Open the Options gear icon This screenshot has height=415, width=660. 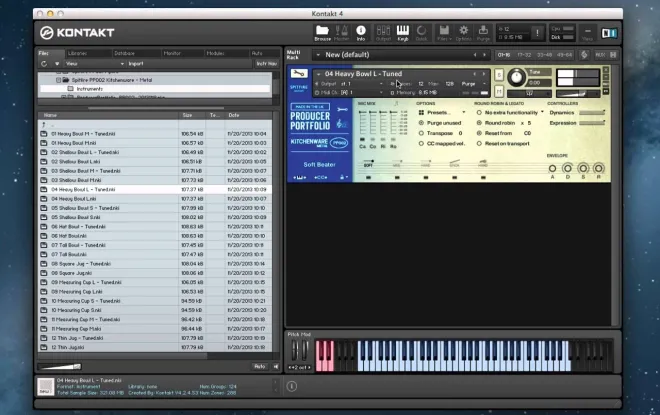[x=463, y=32]
